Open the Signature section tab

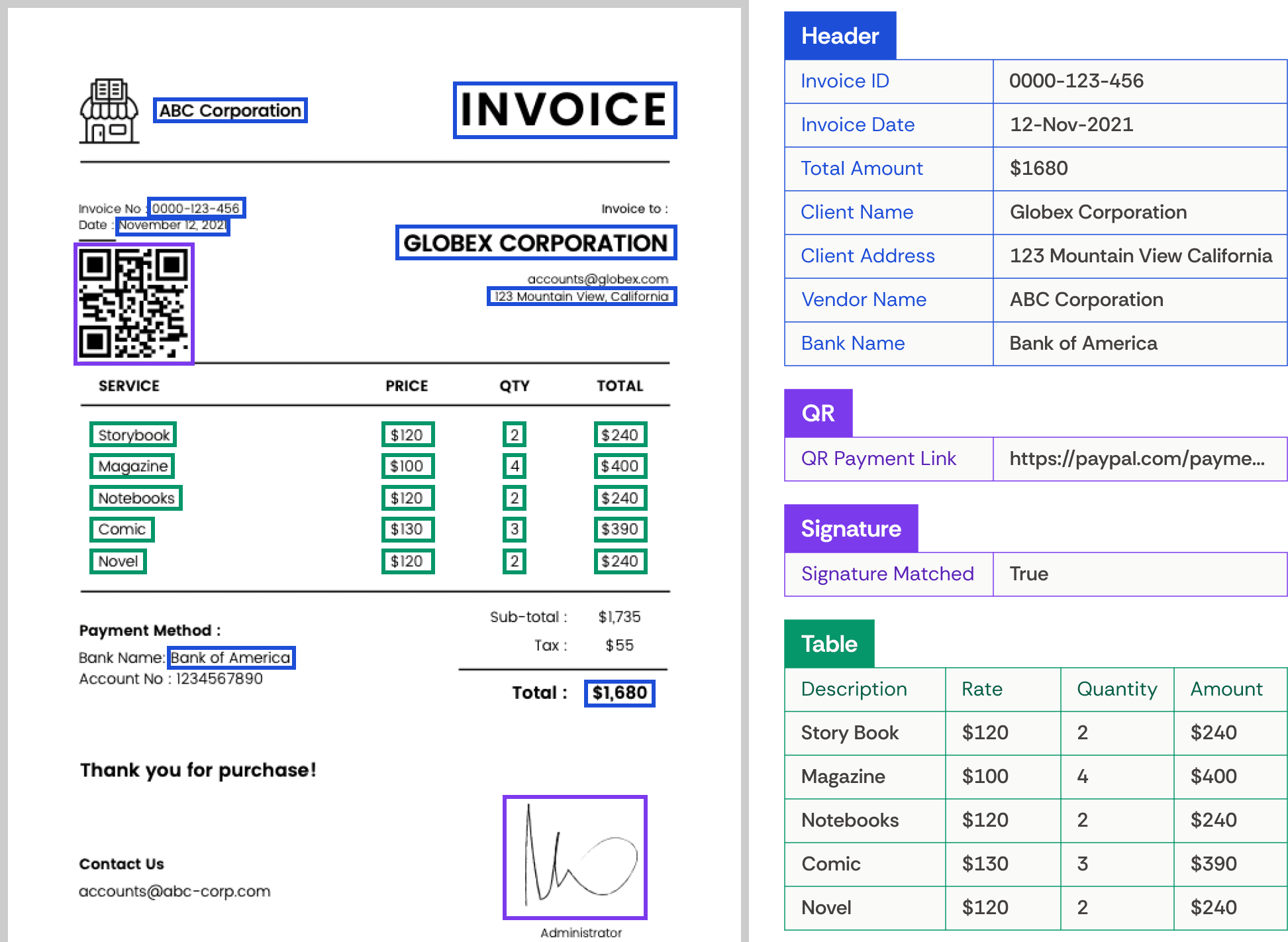[851, 529]
